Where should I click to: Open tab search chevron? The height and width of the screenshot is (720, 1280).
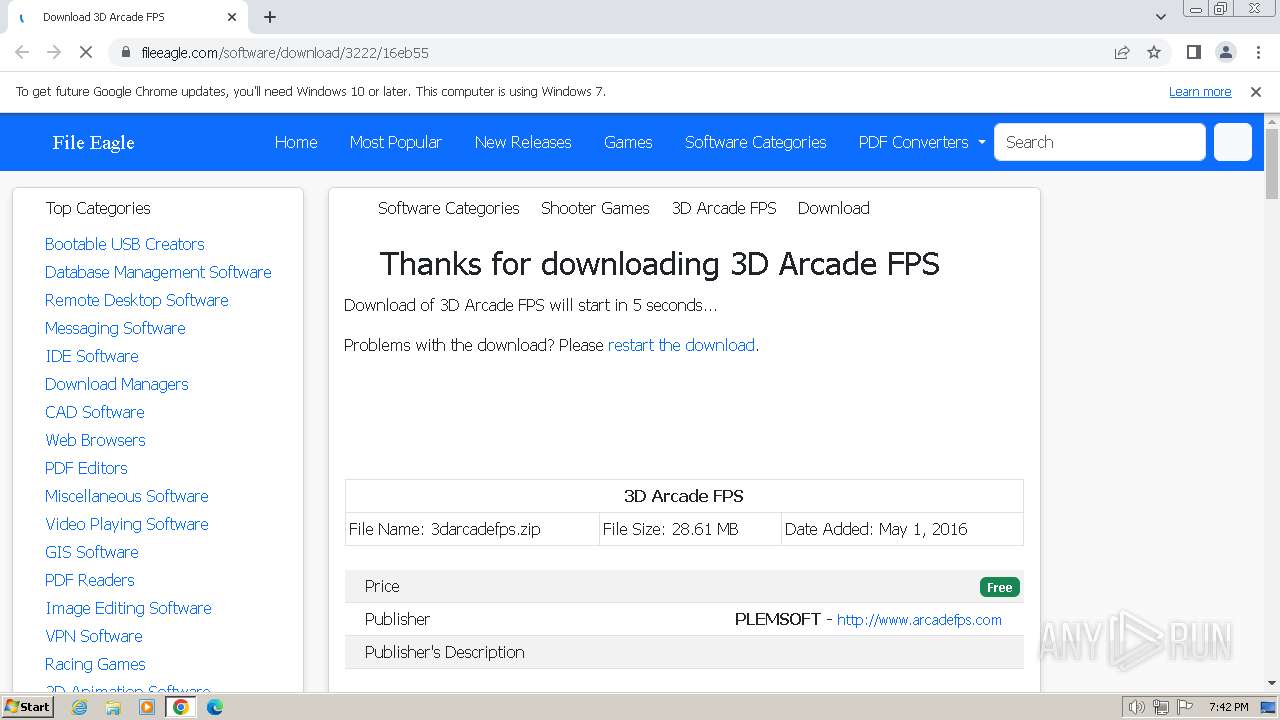(x=1161, y=17)
